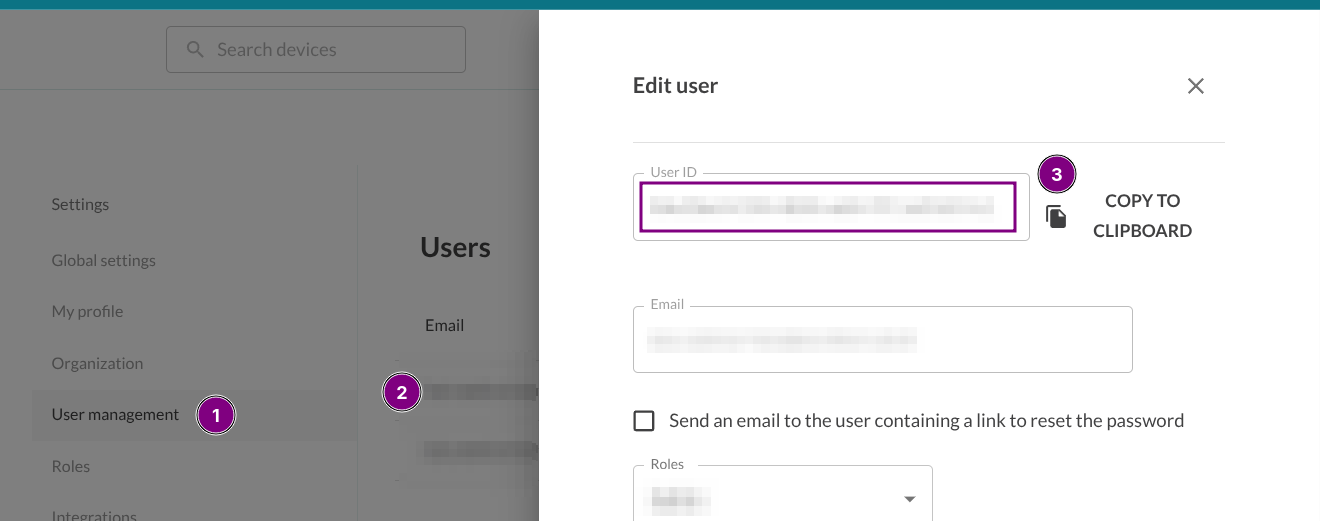Screen dimensions: 1320x521
Task: Open Global settings in sidebar
Action: tap(104, 260)
